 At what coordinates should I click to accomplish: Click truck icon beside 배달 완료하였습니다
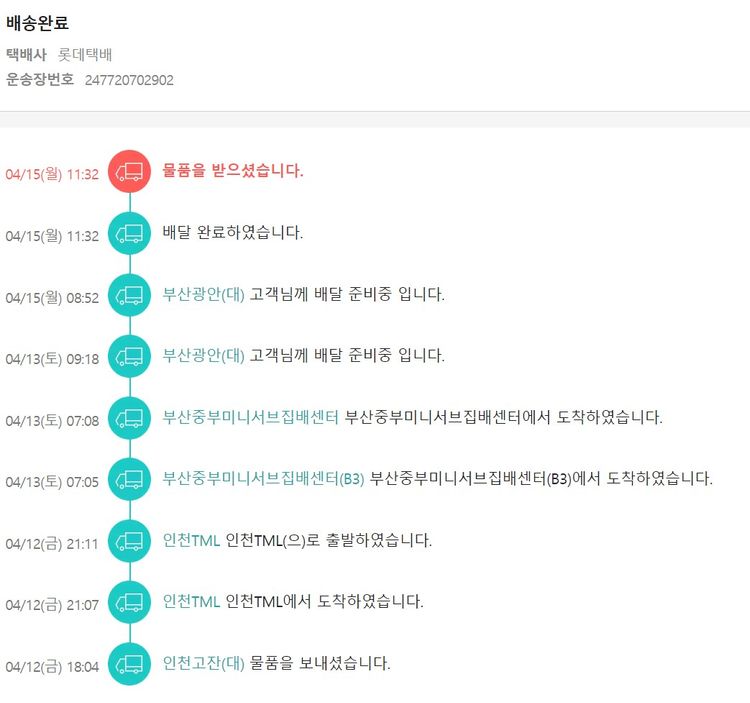pyautogui.click(x=129, y=234)
